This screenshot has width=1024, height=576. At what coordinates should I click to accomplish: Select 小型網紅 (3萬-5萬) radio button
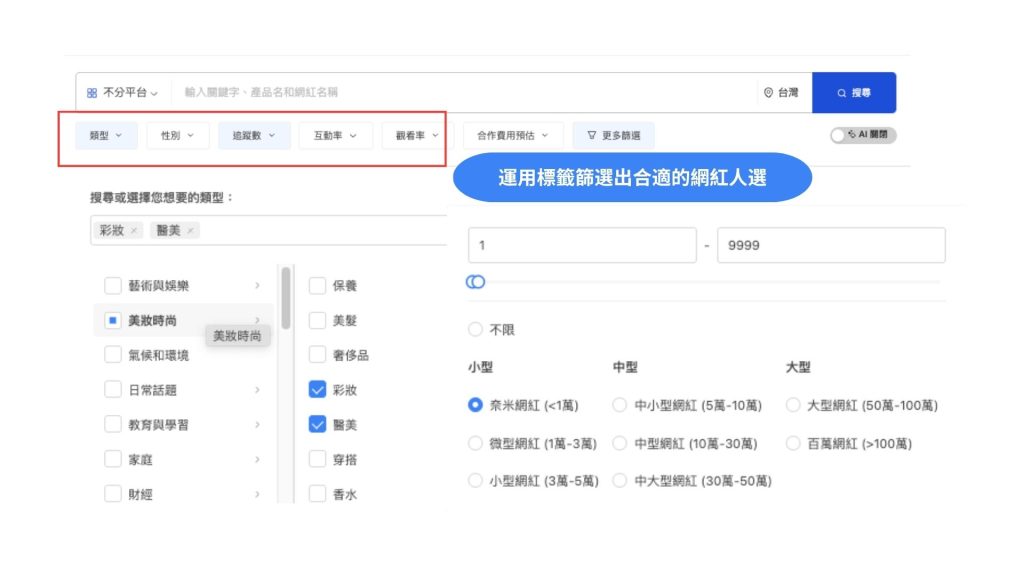click(475, 481)
